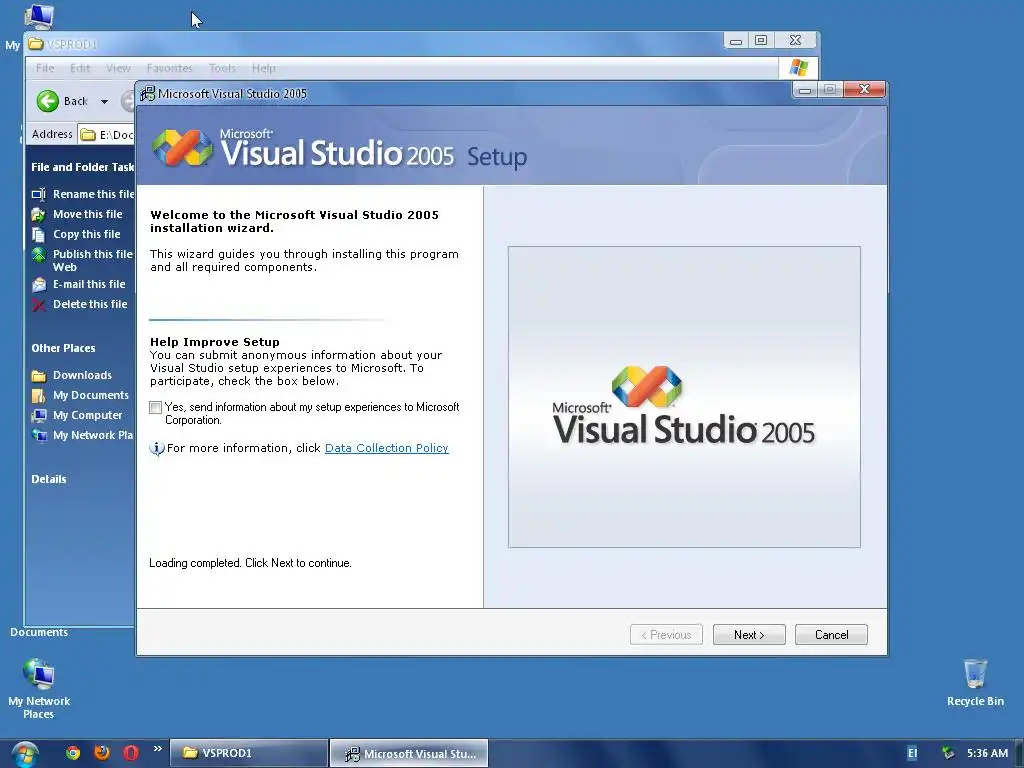Launch Opera from the quick launch bar
Viewport: 1024px width, 768px height.
(131, 753)
